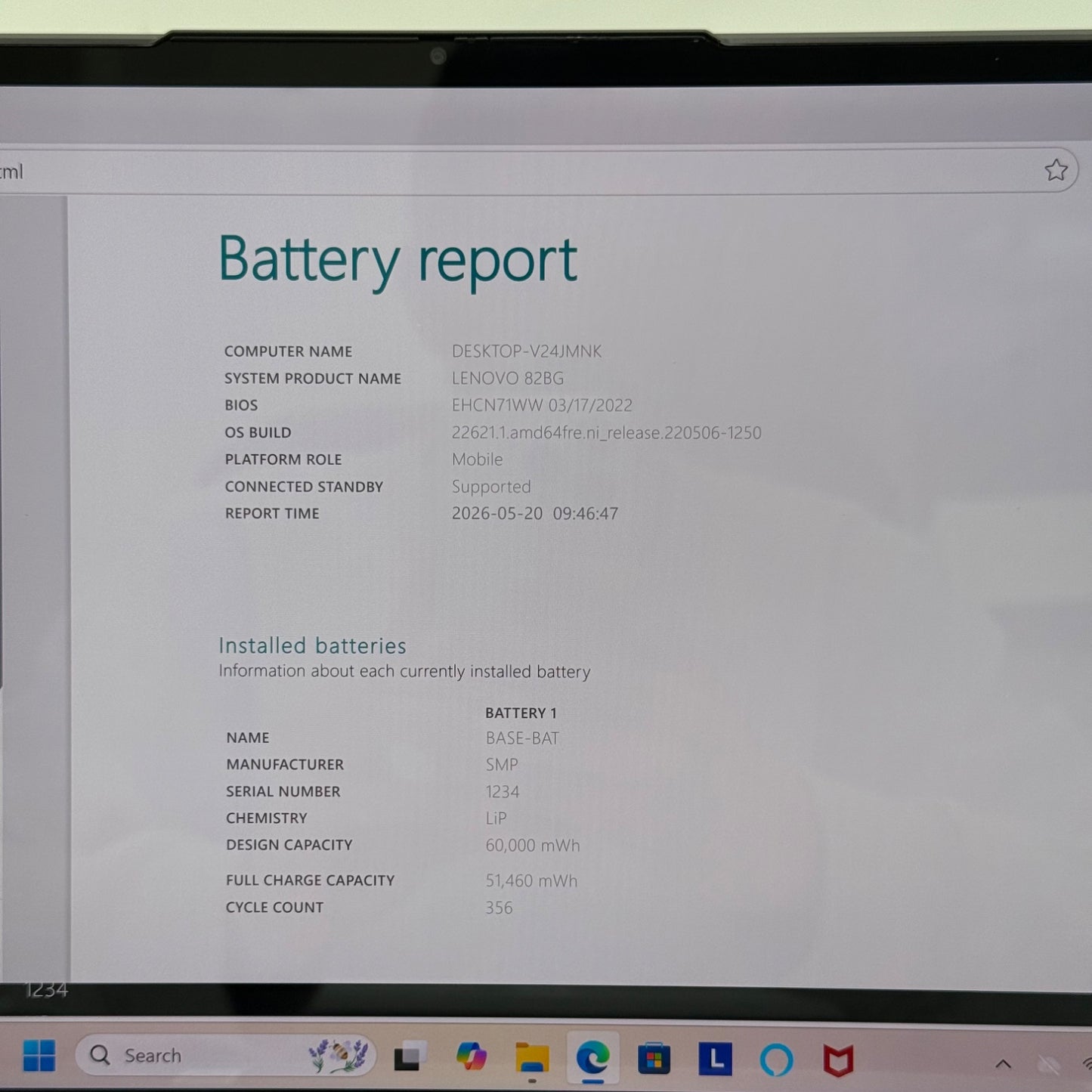This screenshot has height=1092, width=1092.
Task: Expand the hidden system tray icons
Action: point(1003,1064)
